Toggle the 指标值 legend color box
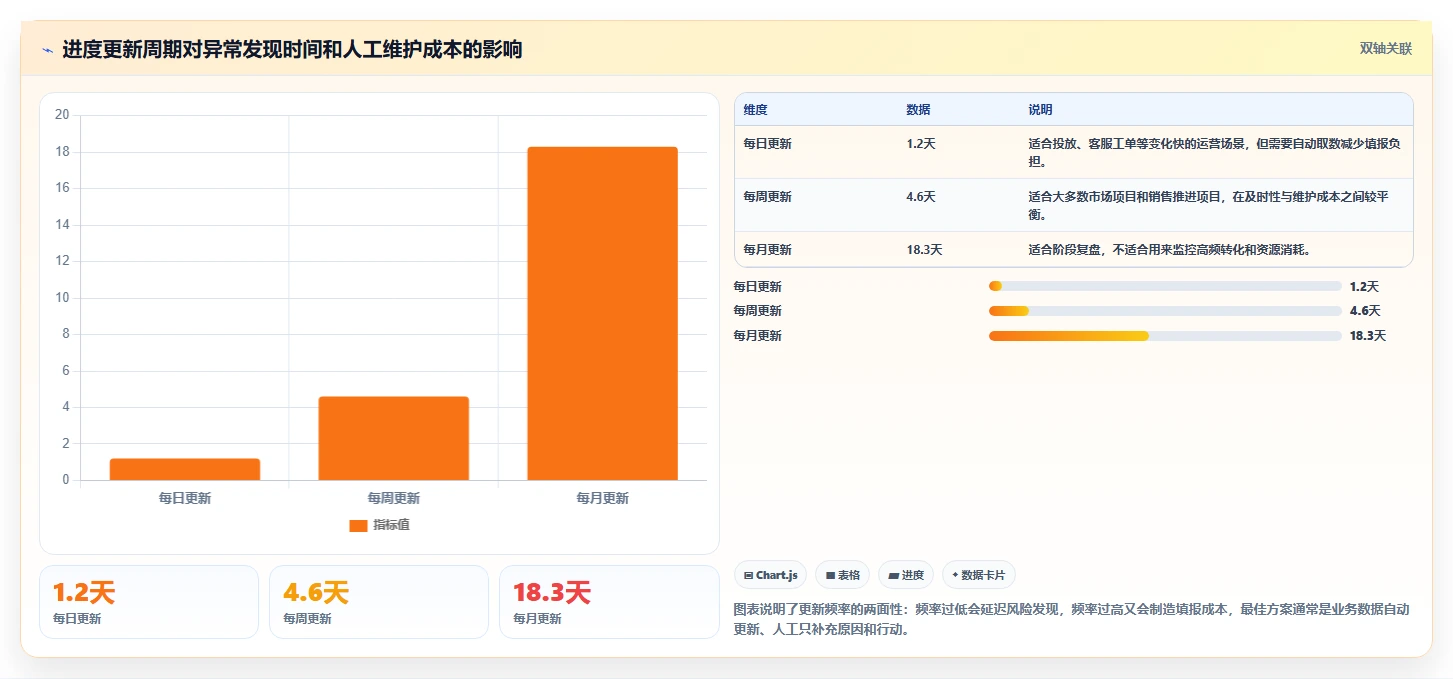The image size is (1453, 679). [358, 525]
